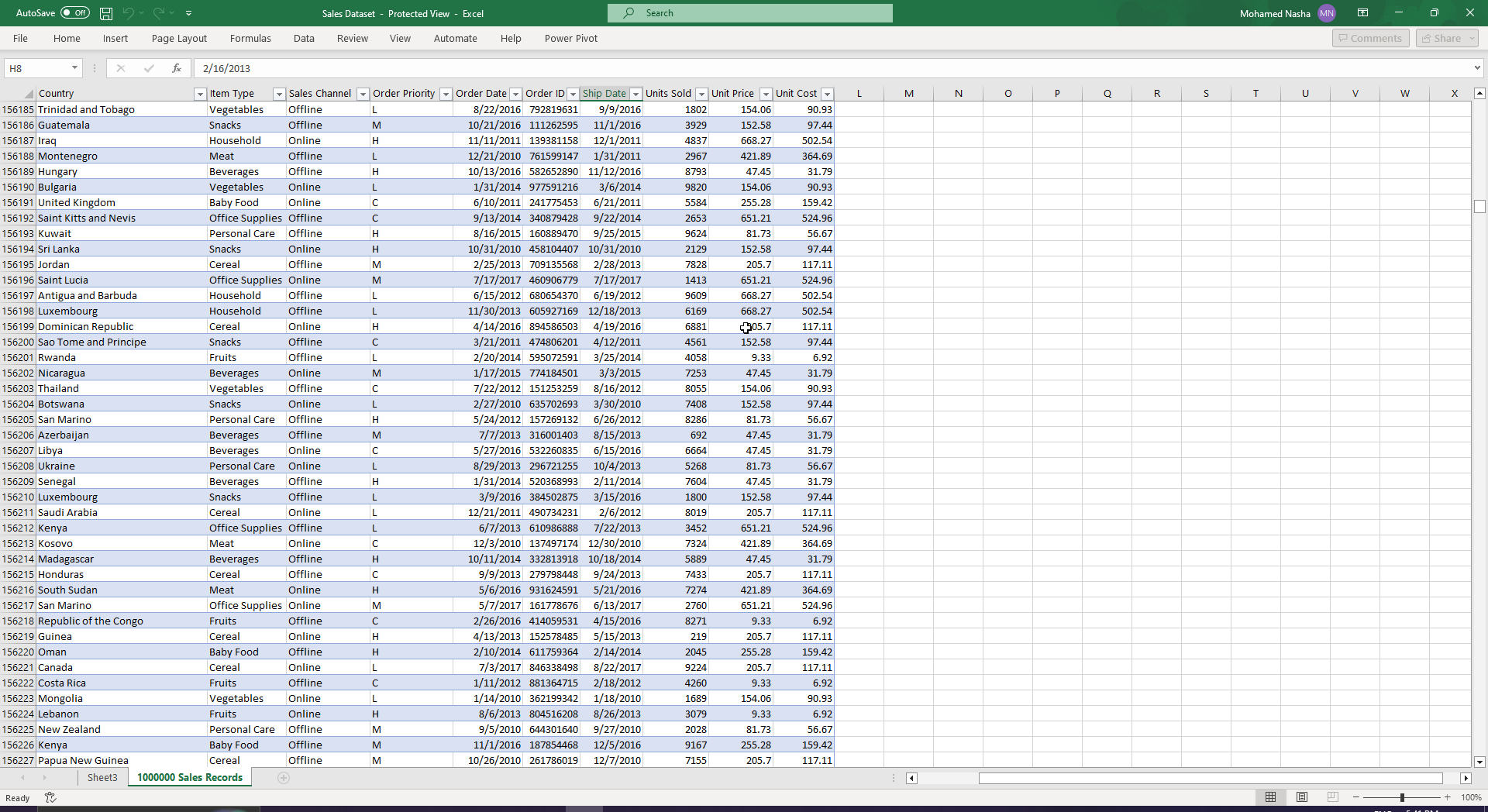This screenshot has height=812, width=1488.
Task: Click the Cancel (X) icon in formula bar
Action: point(120,68)
